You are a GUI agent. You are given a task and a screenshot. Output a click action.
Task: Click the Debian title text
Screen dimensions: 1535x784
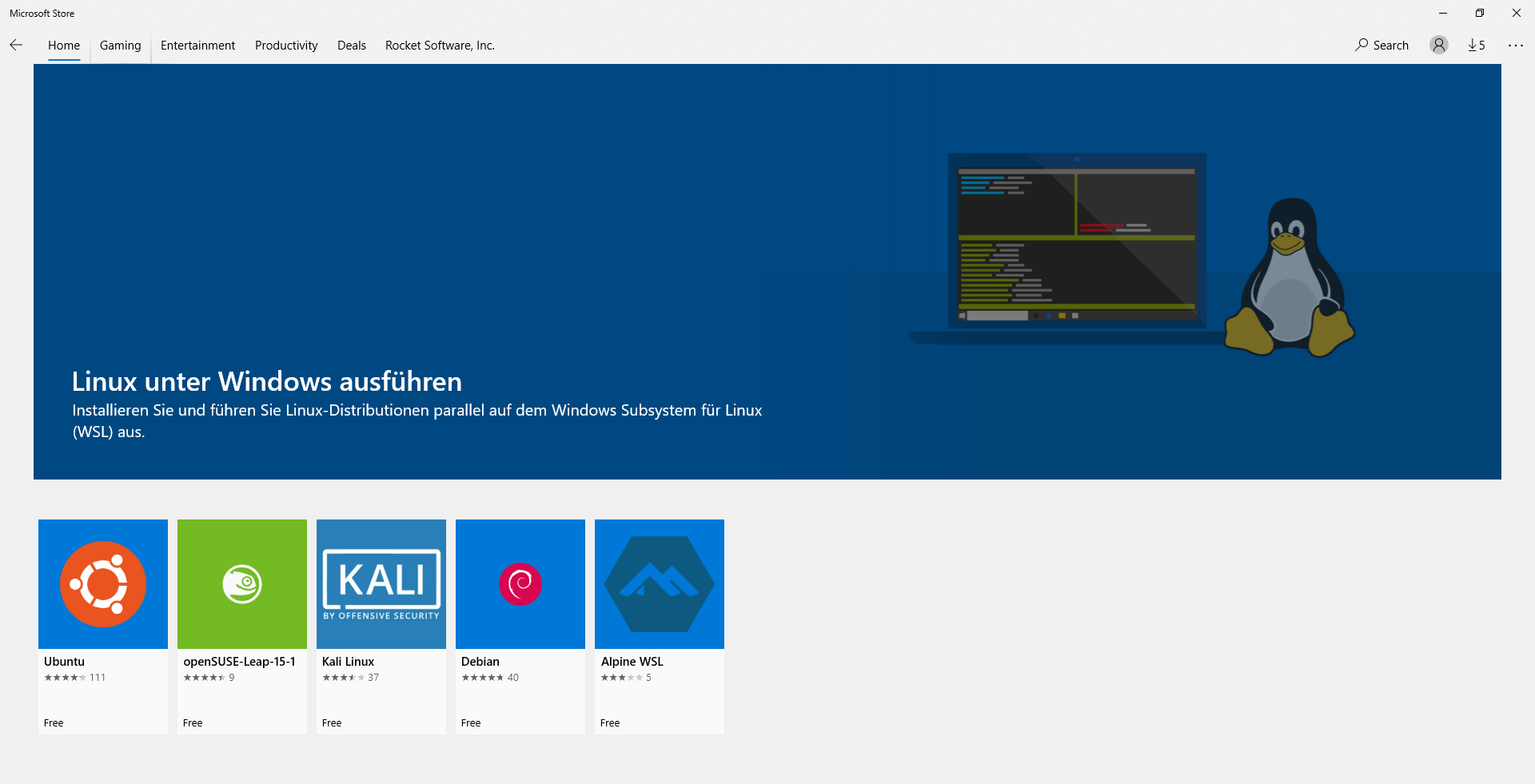(x=480, y=662)
